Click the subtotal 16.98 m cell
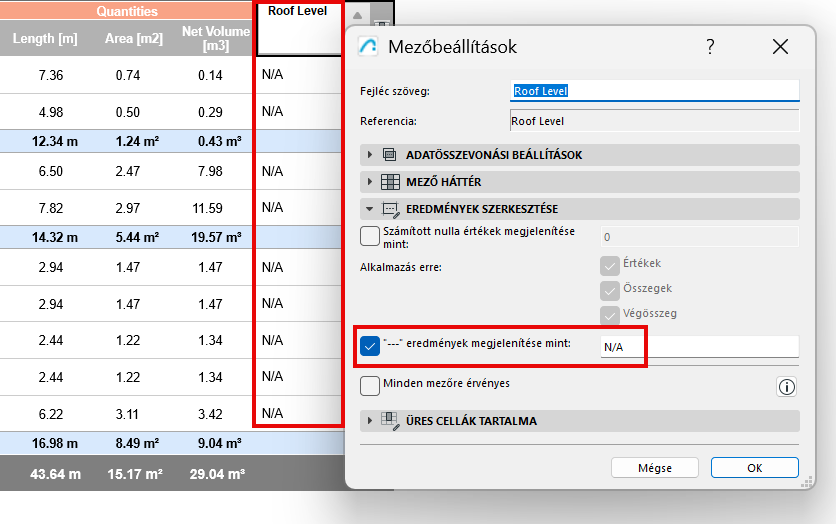The image size is (836, 524). click(55, 444)
